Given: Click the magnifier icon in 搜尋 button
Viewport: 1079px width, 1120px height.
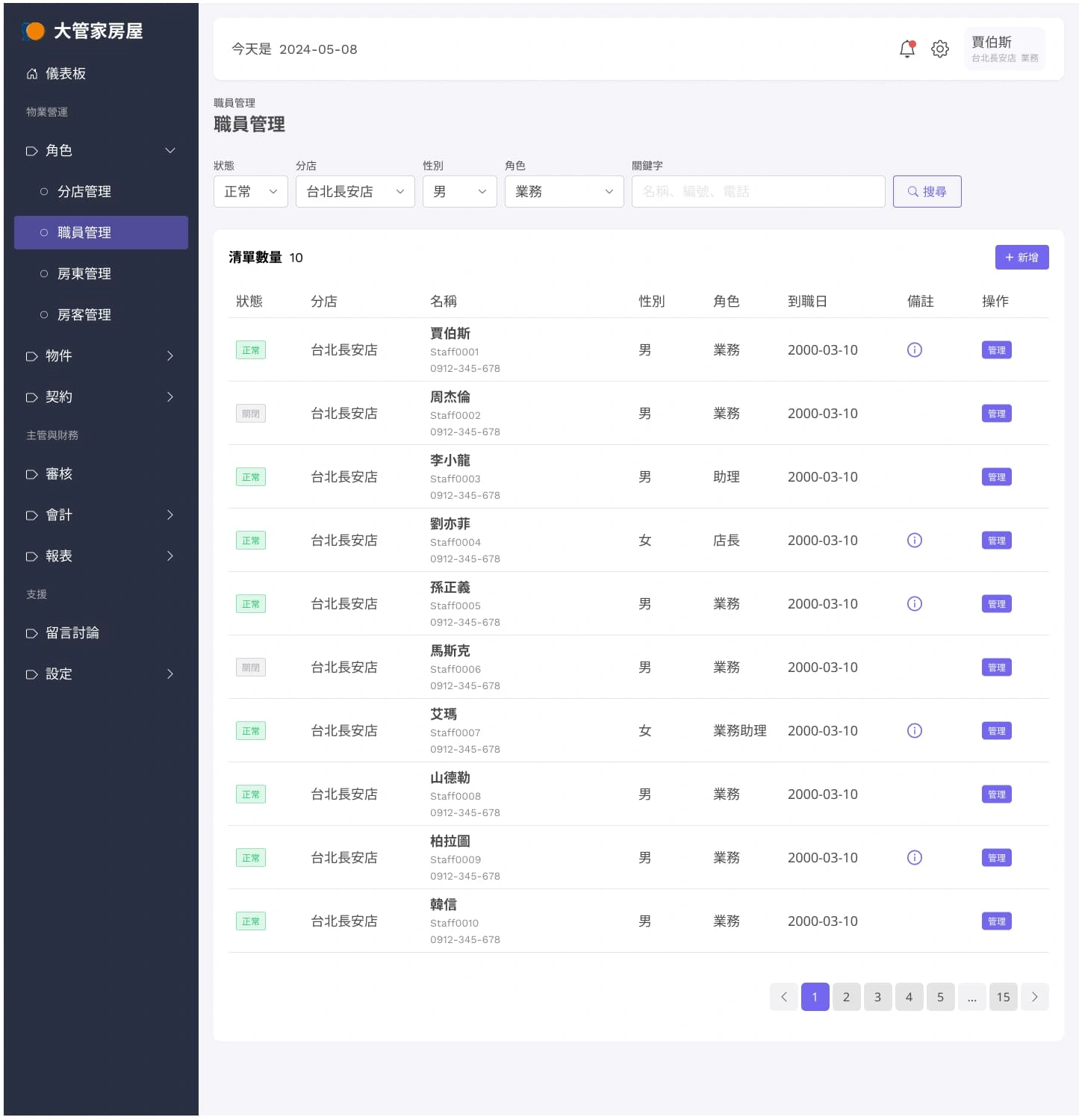Looking at the screenshot, I should 912,191.
